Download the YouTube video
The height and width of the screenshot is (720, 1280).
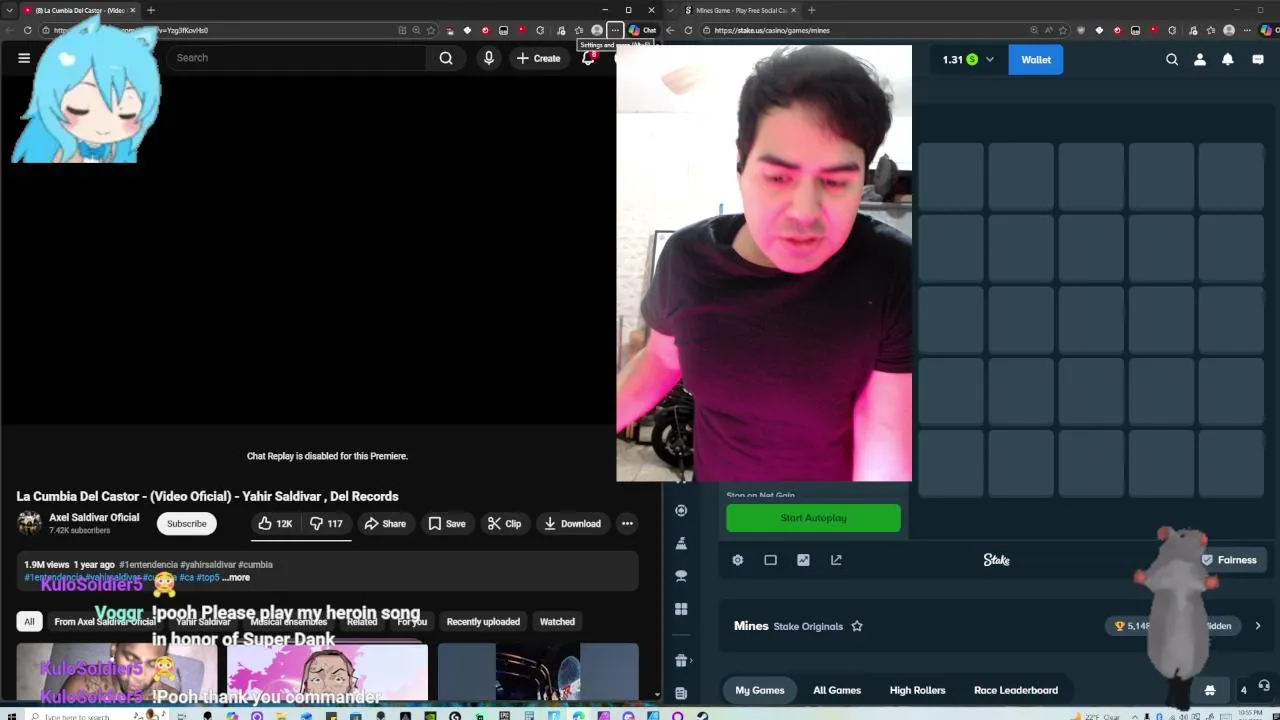click(573, 523)
